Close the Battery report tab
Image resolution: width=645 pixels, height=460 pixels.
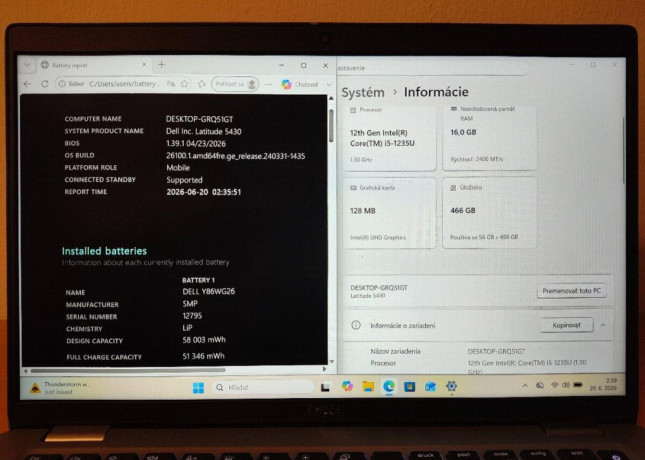[x=144, y=65]
